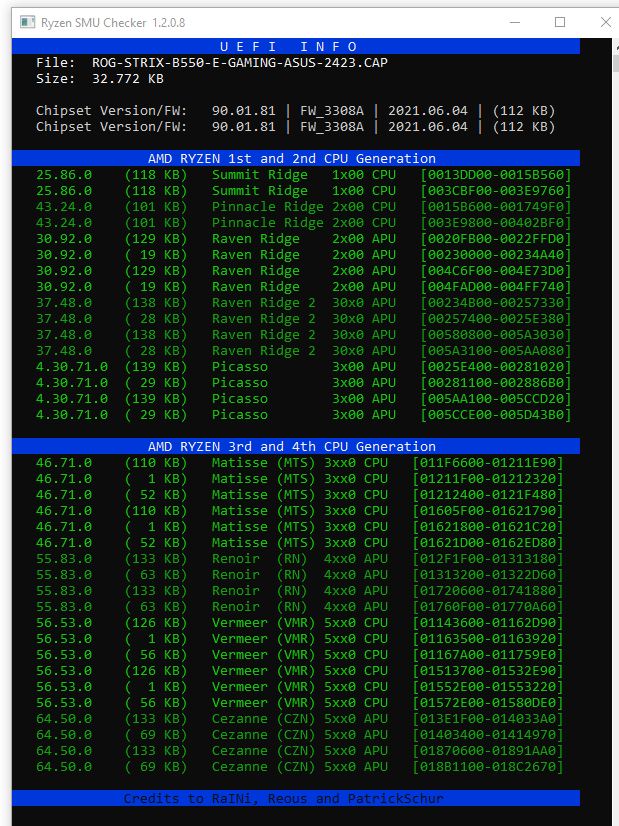Image resolution: width=619 pixels, height=826 pixels.
Task: Select address '[01605F00-01621790]'
Action: tap(488, 510)
